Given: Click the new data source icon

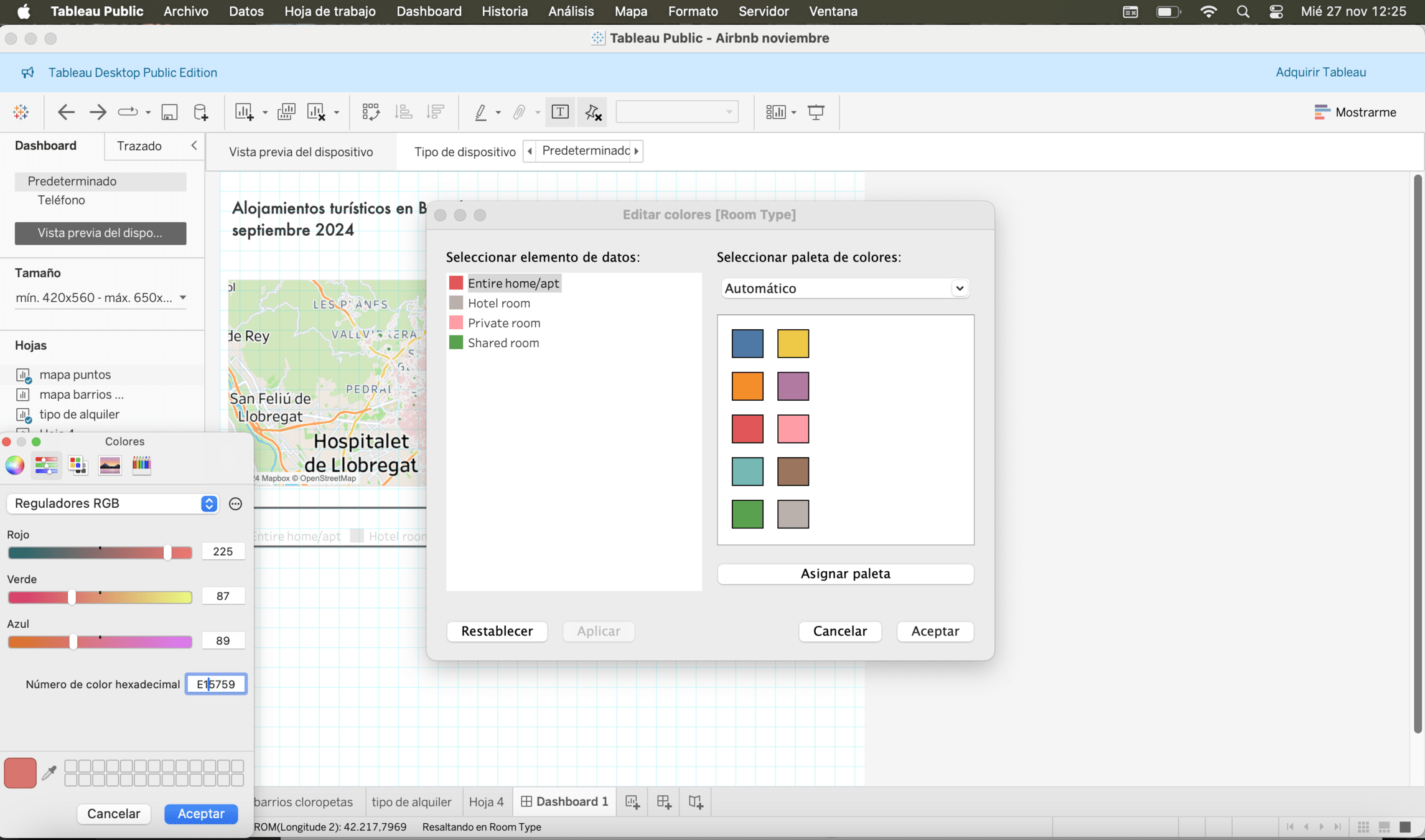Looking at the screenshot, I should [x=200, y=112].
